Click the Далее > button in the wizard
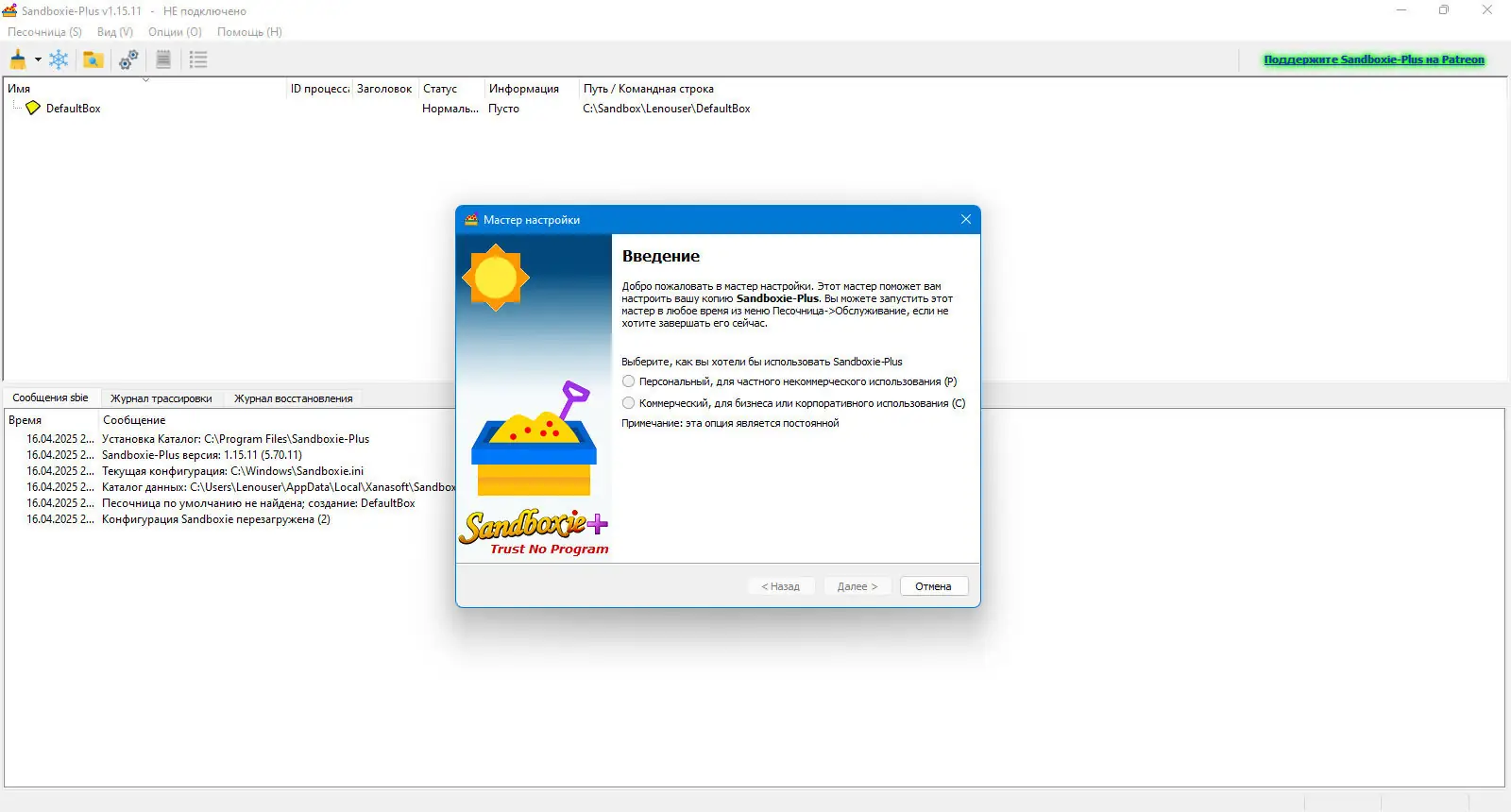 [857, 586]
